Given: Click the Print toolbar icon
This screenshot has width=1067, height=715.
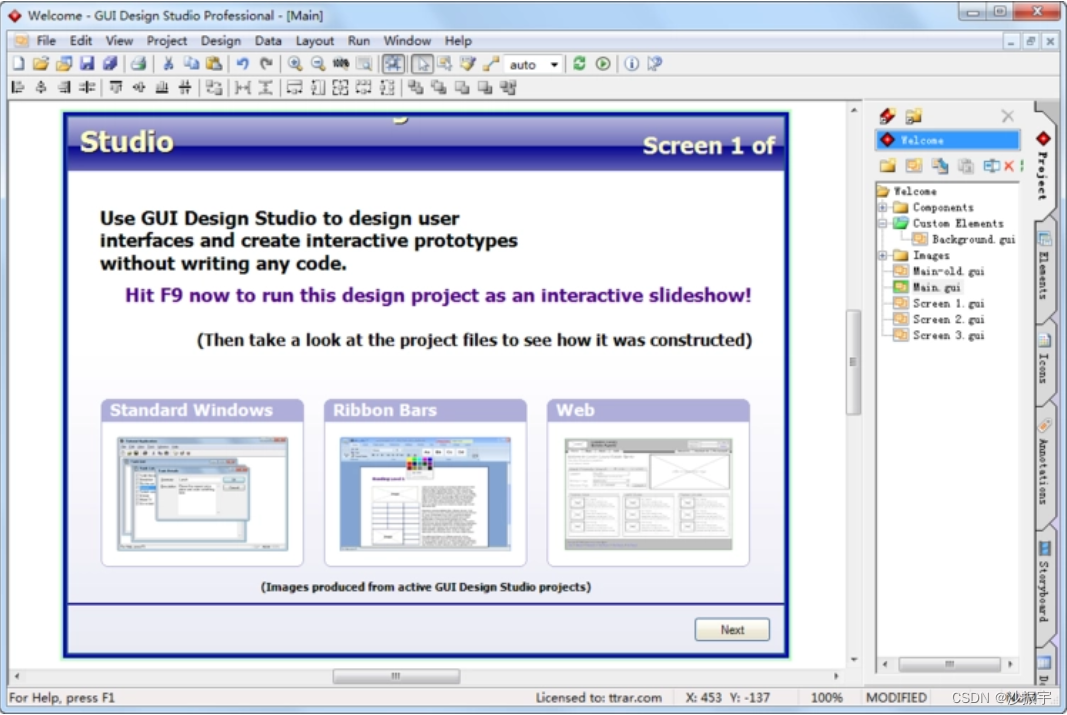Looking at the screenshot, I should tap(139, 64).
